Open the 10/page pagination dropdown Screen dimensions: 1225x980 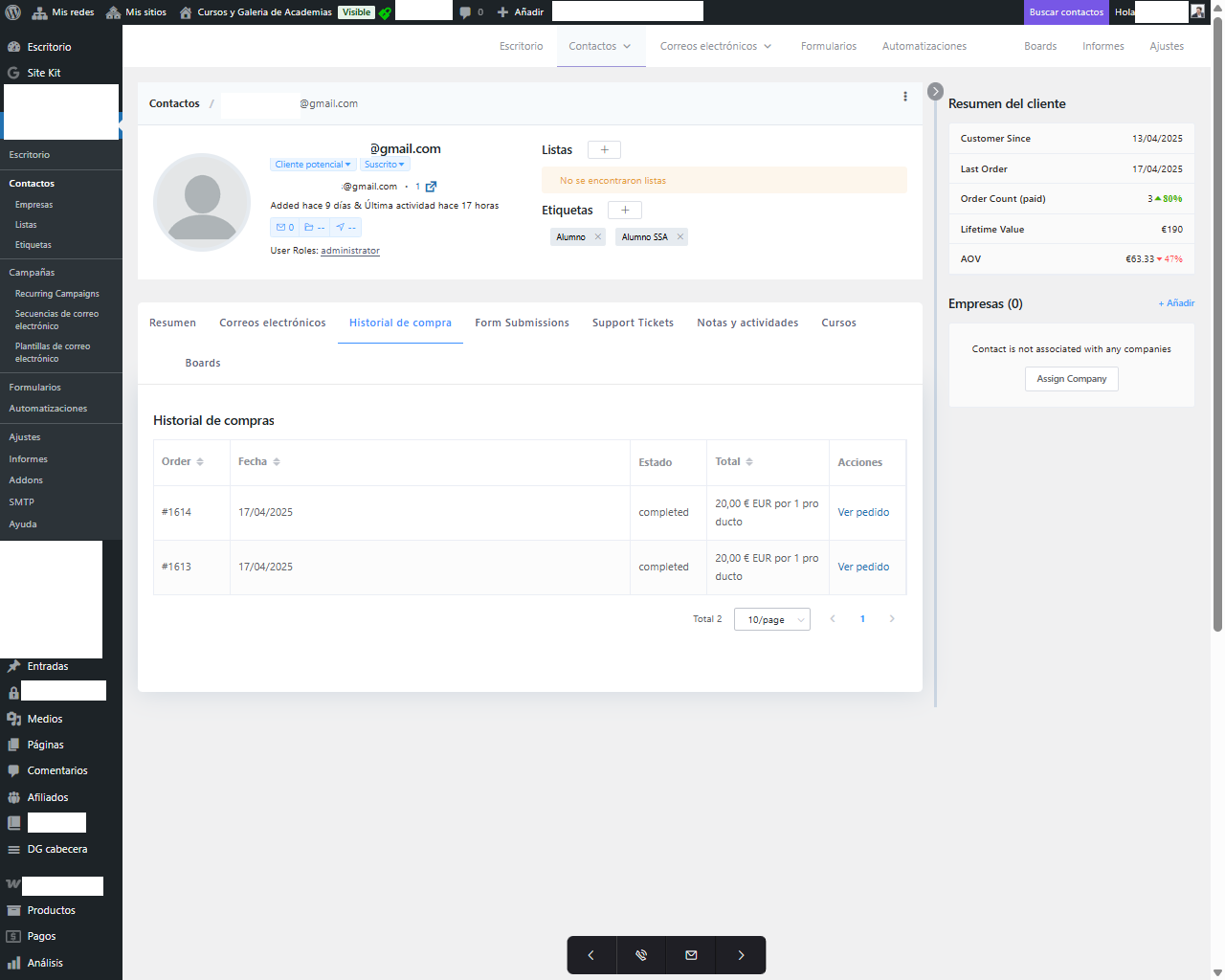[771, 620]
